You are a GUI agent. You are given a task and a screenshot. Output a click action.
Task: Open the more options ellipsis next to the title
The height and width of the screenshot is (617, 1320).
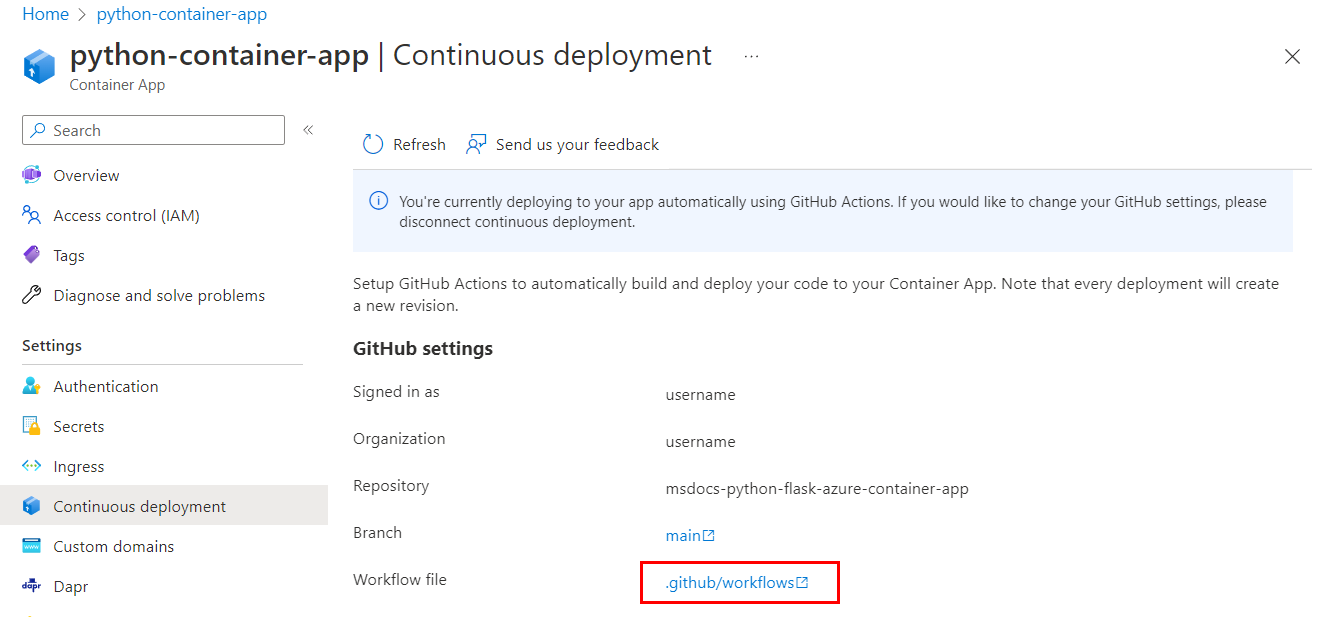750,58
